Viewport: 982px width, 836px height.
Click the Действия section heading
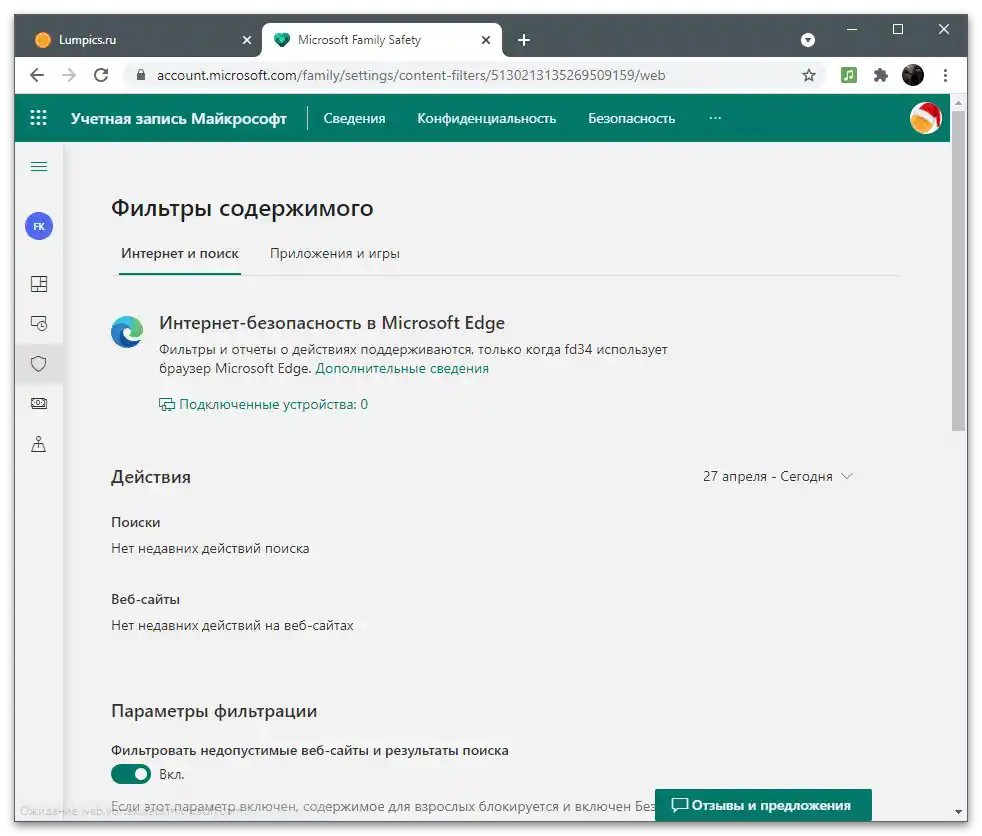point(151,477)
